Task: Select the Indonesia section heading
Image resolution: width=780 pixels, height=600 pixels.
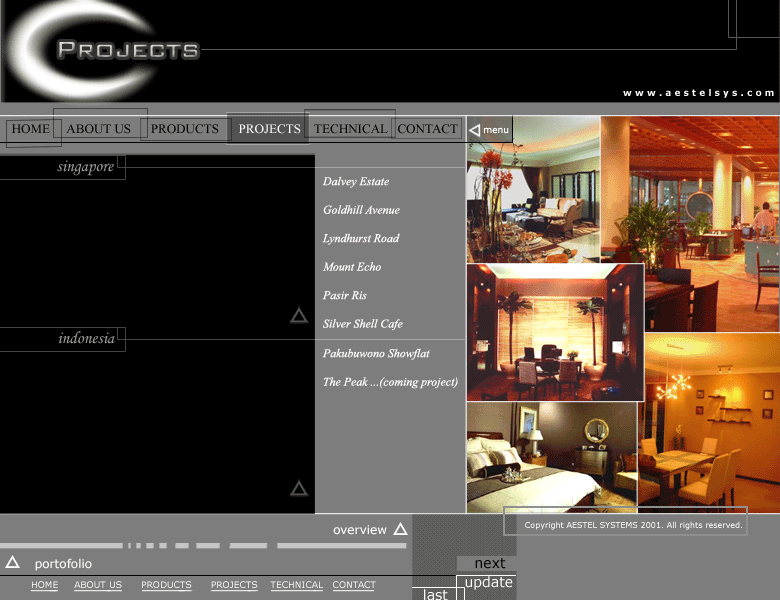Action: [x=86, y=339]
